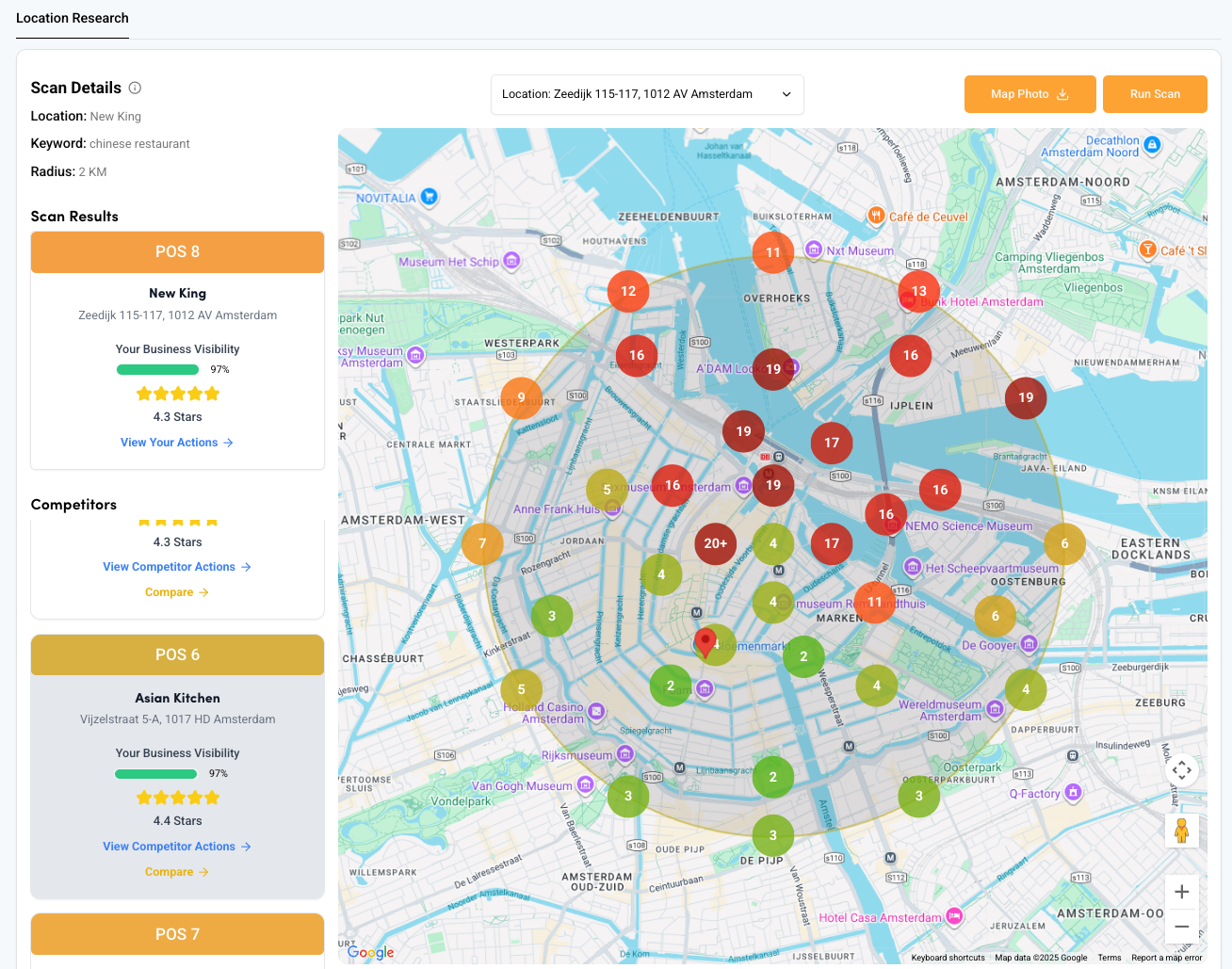
Task: Expand the POS 7 competitor header
Action: click(x=177, y=934)
